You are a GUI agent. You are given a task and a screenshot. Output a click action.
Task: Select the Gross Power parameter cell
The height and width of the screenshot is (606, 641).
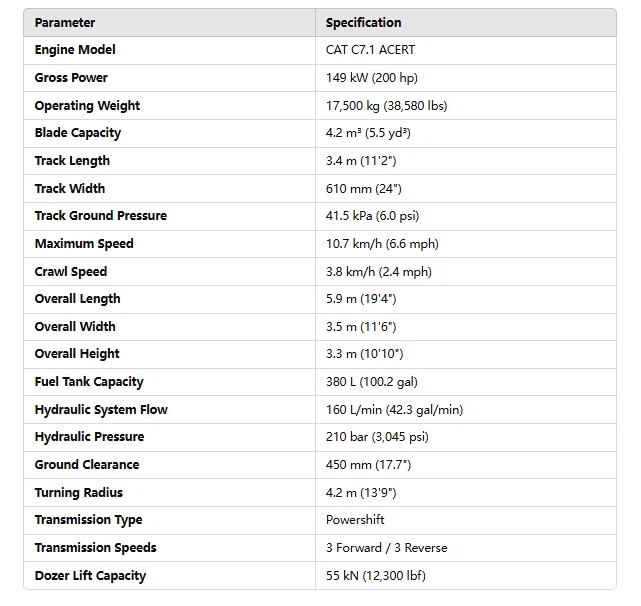[x=71, y=78]
